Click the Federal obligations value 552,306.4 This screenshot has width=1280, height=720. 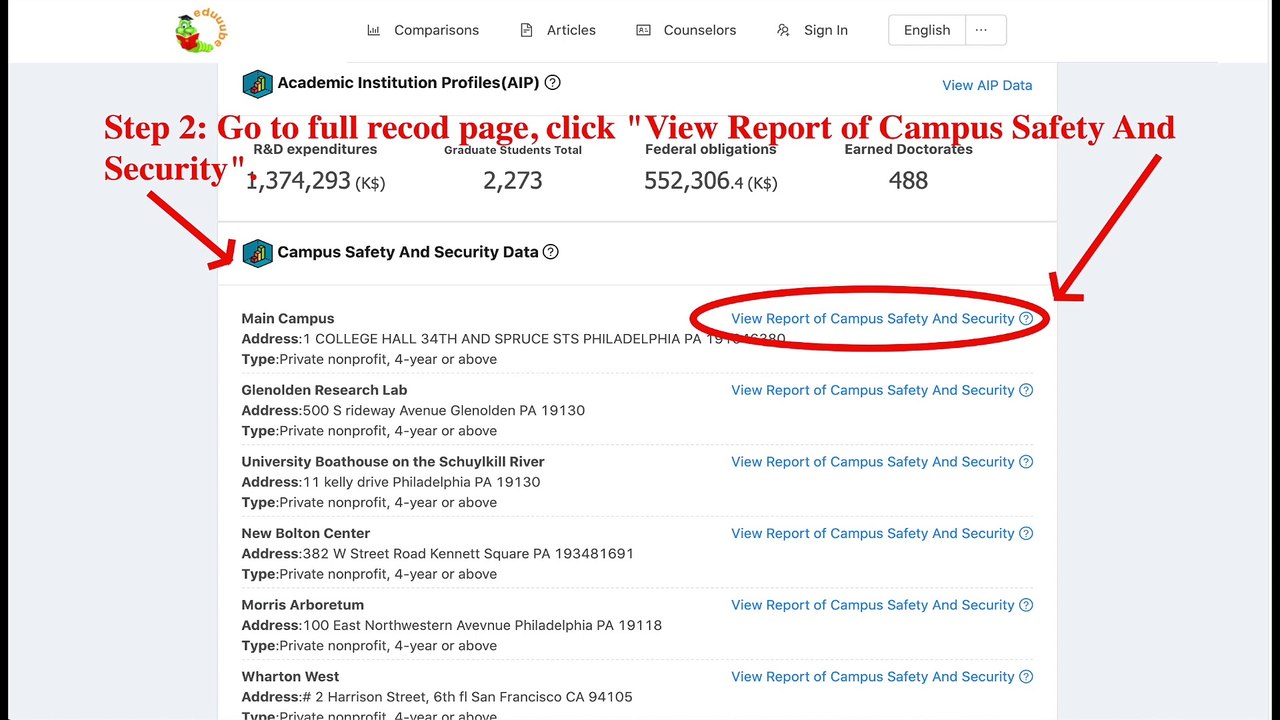(710, 180)
